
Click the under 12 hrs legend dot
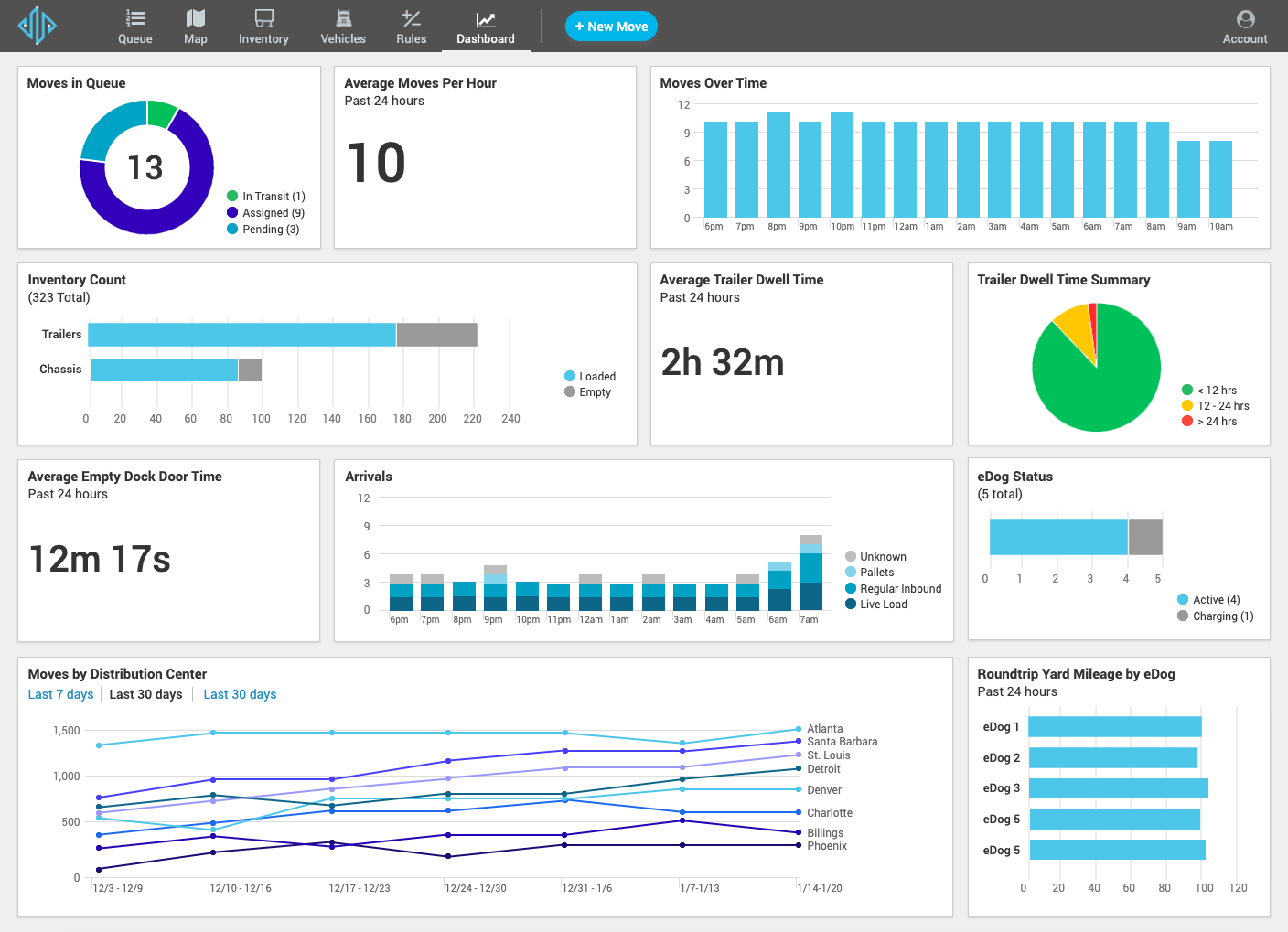[1187, 390]
